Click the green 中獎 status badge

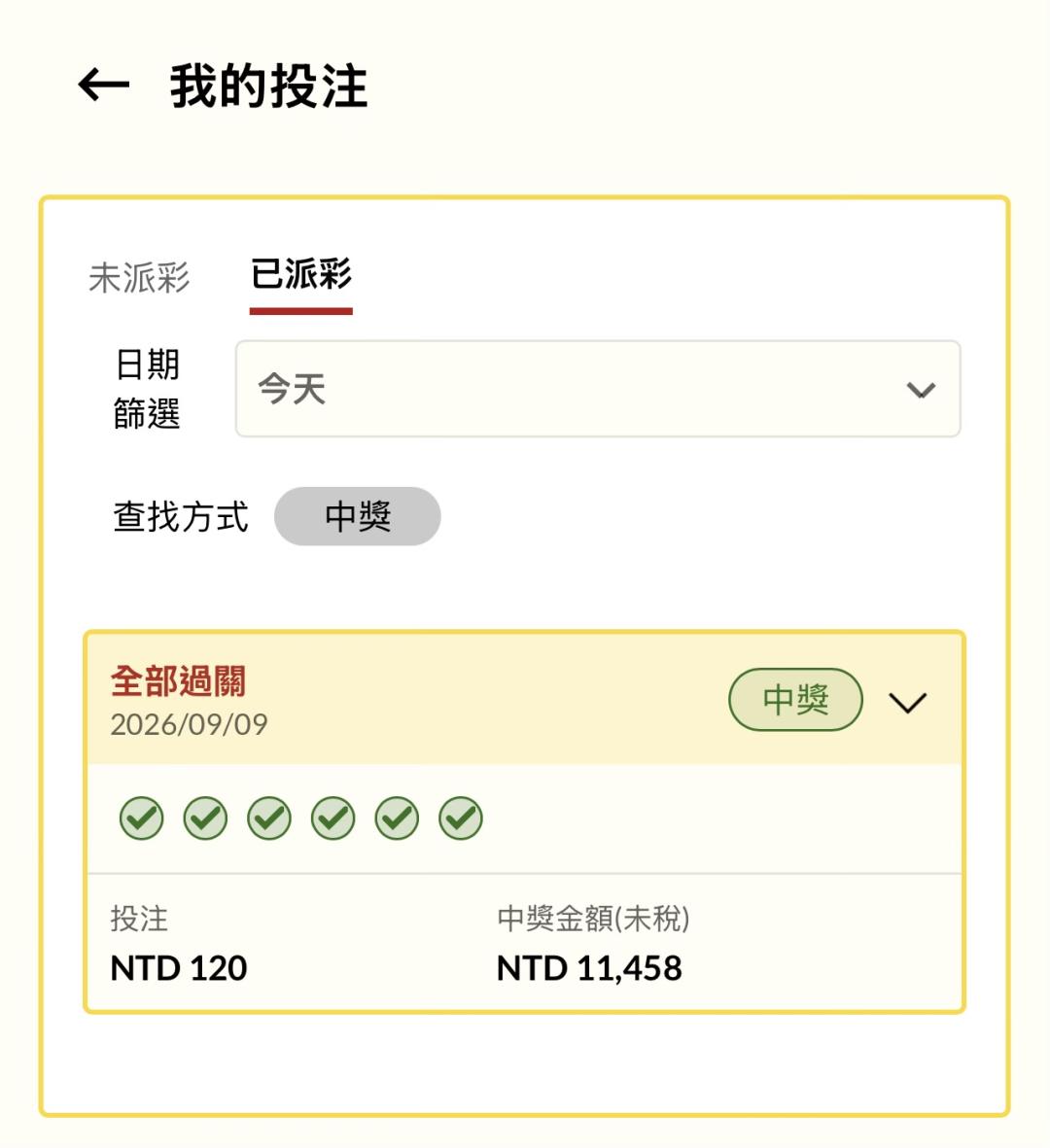click(795, 699)
